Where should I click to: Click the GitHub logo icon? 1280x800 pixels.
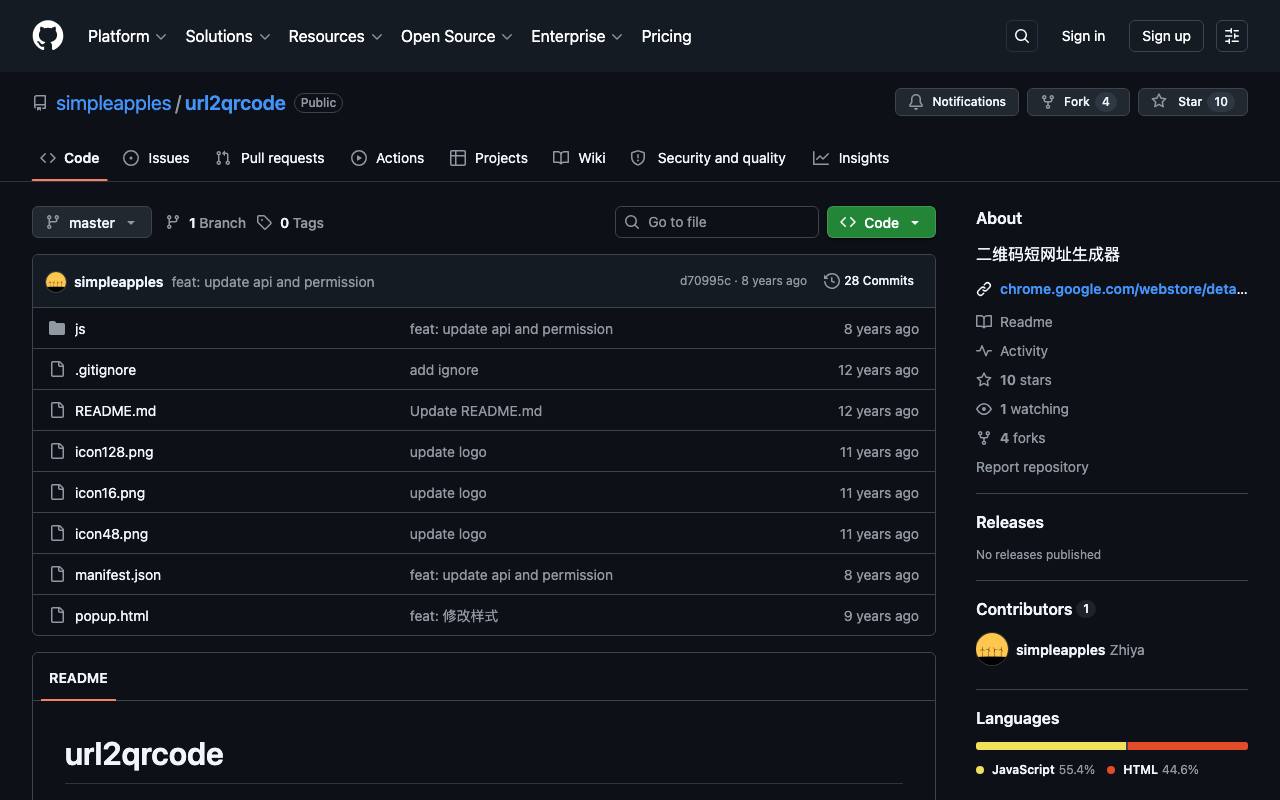click(48, 36)
